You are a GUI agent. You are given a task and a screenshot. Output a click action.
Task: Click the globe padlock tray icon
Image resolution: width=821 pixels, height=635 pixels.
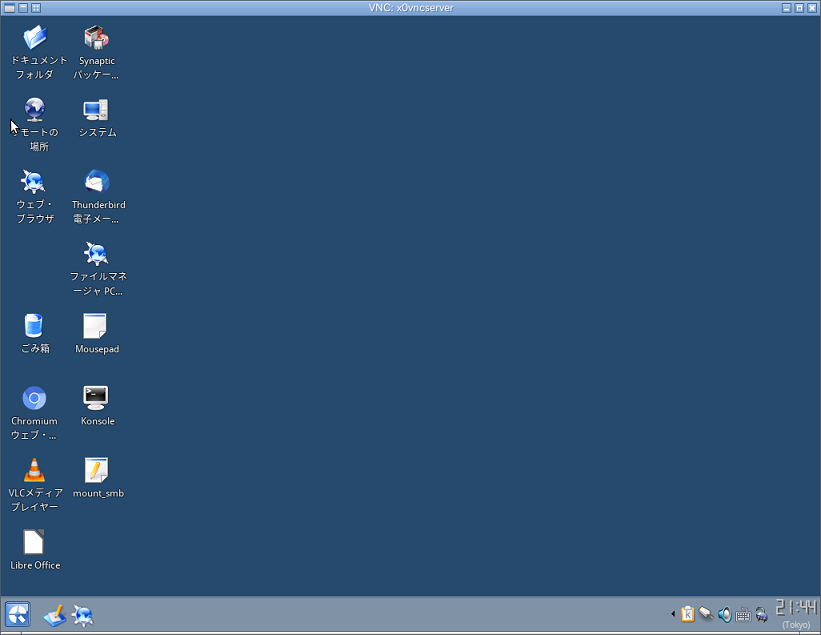pyautogui.click(x=762, y=614)
